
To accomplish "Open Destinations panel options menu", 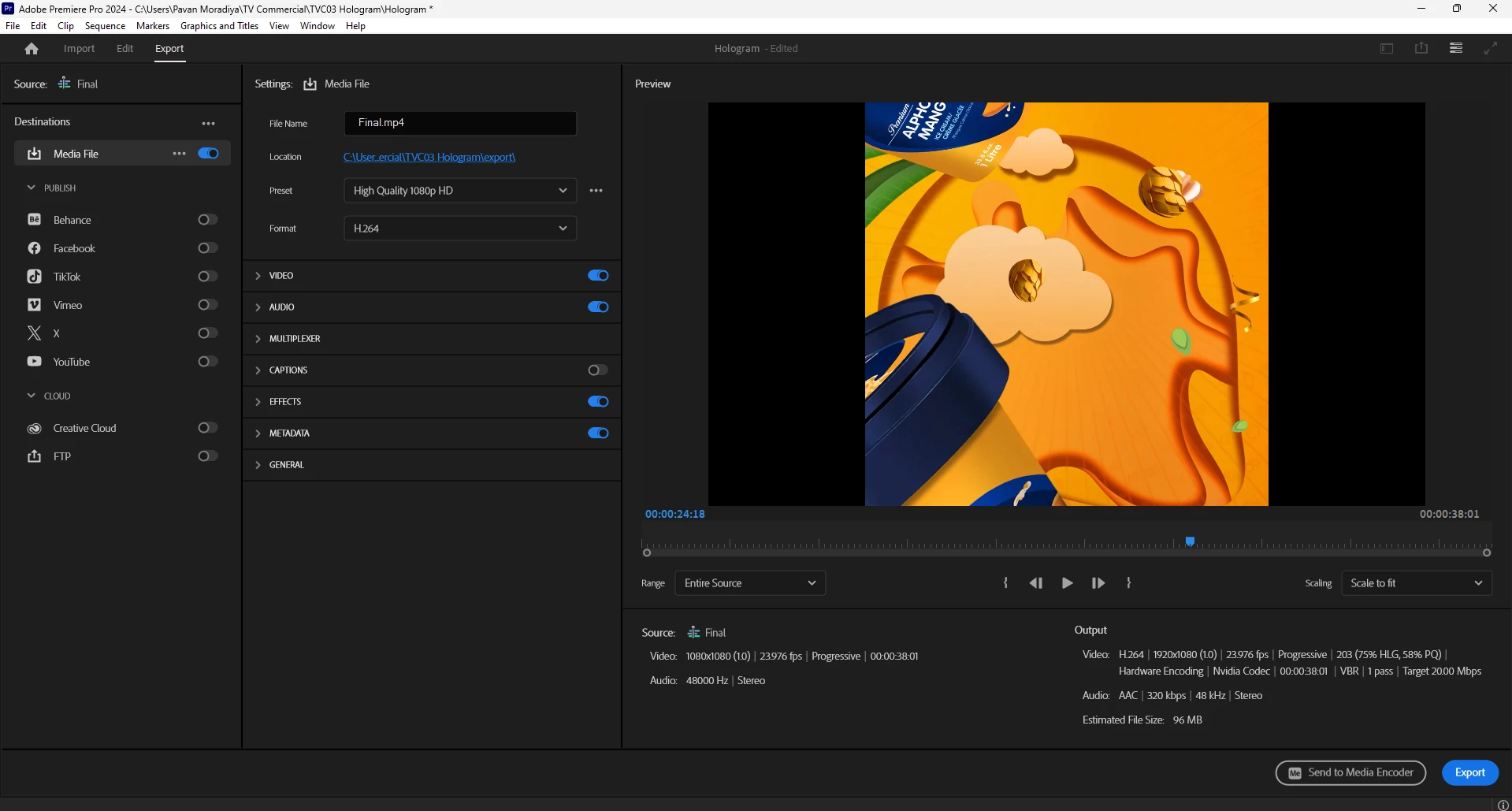I will [x=208, y=123].
